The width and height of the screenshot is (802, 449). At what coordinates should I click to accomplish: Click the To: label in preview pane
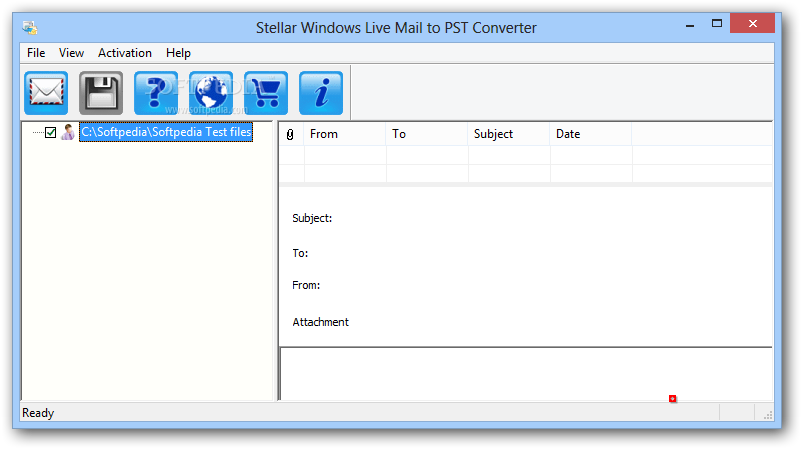pos(300,253)
